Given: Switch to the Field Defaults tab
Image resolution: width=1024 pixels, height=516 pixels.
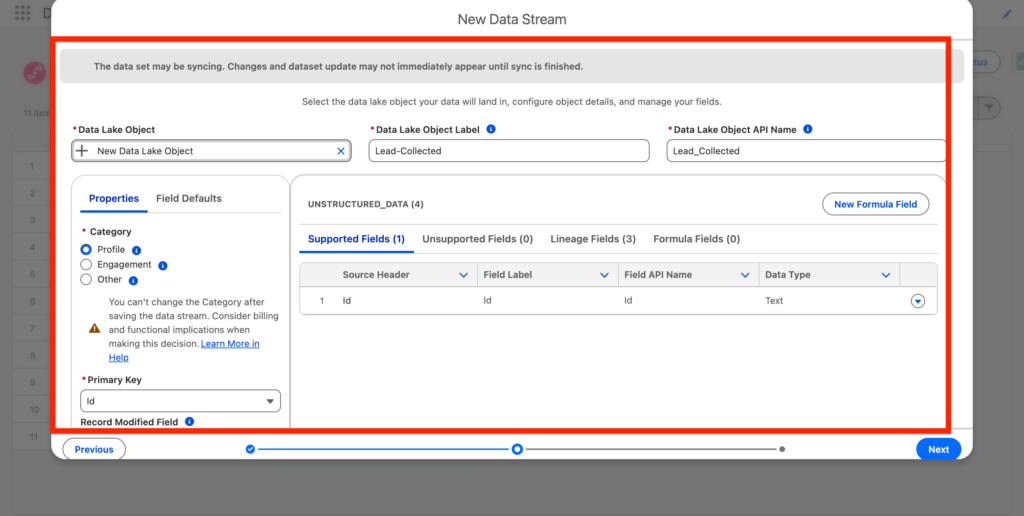Looking at the screenshot, I should point(189,198).
